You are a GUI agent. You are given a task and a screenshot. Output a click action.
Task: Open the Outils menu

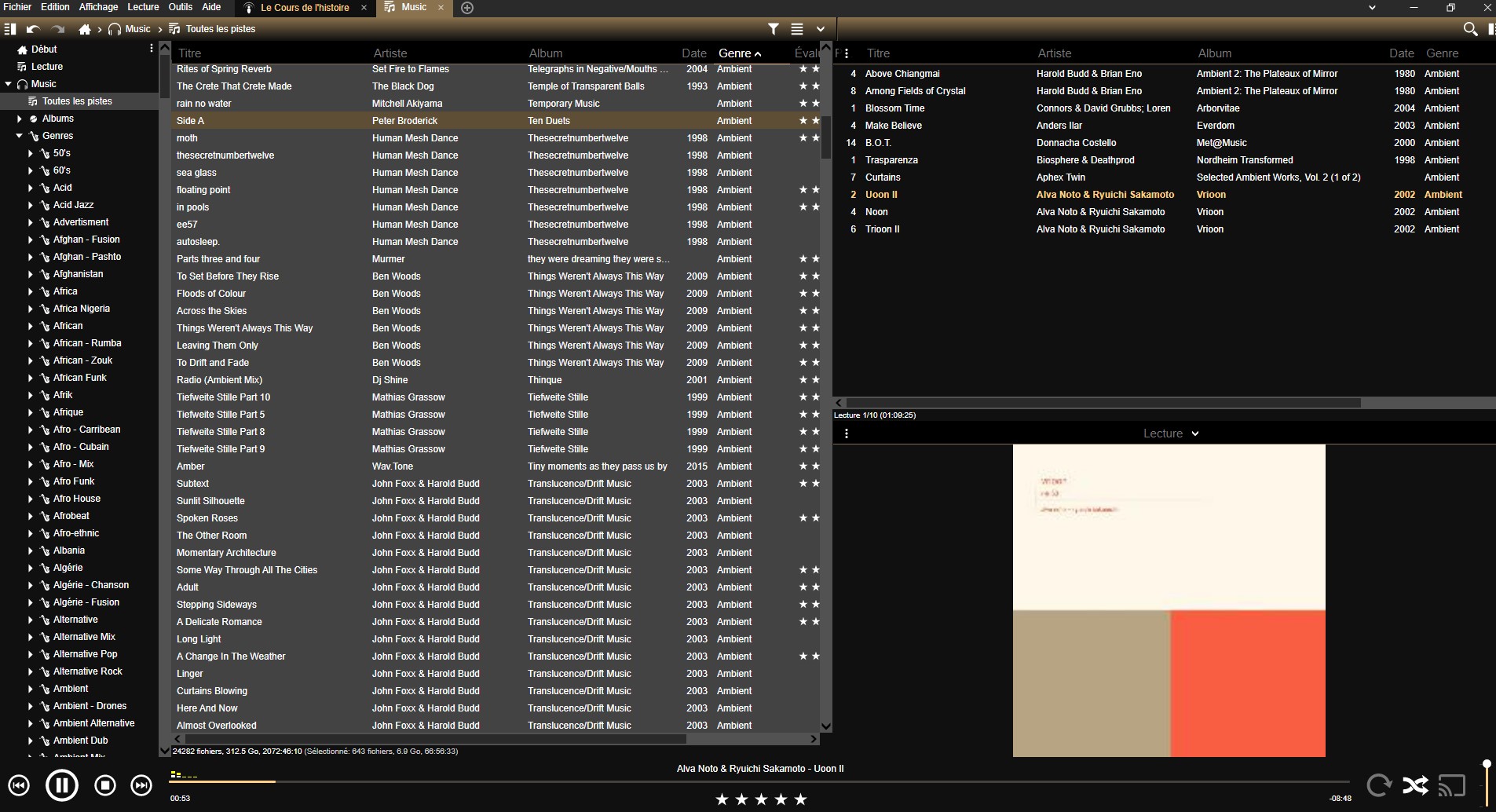pos(180,7)
